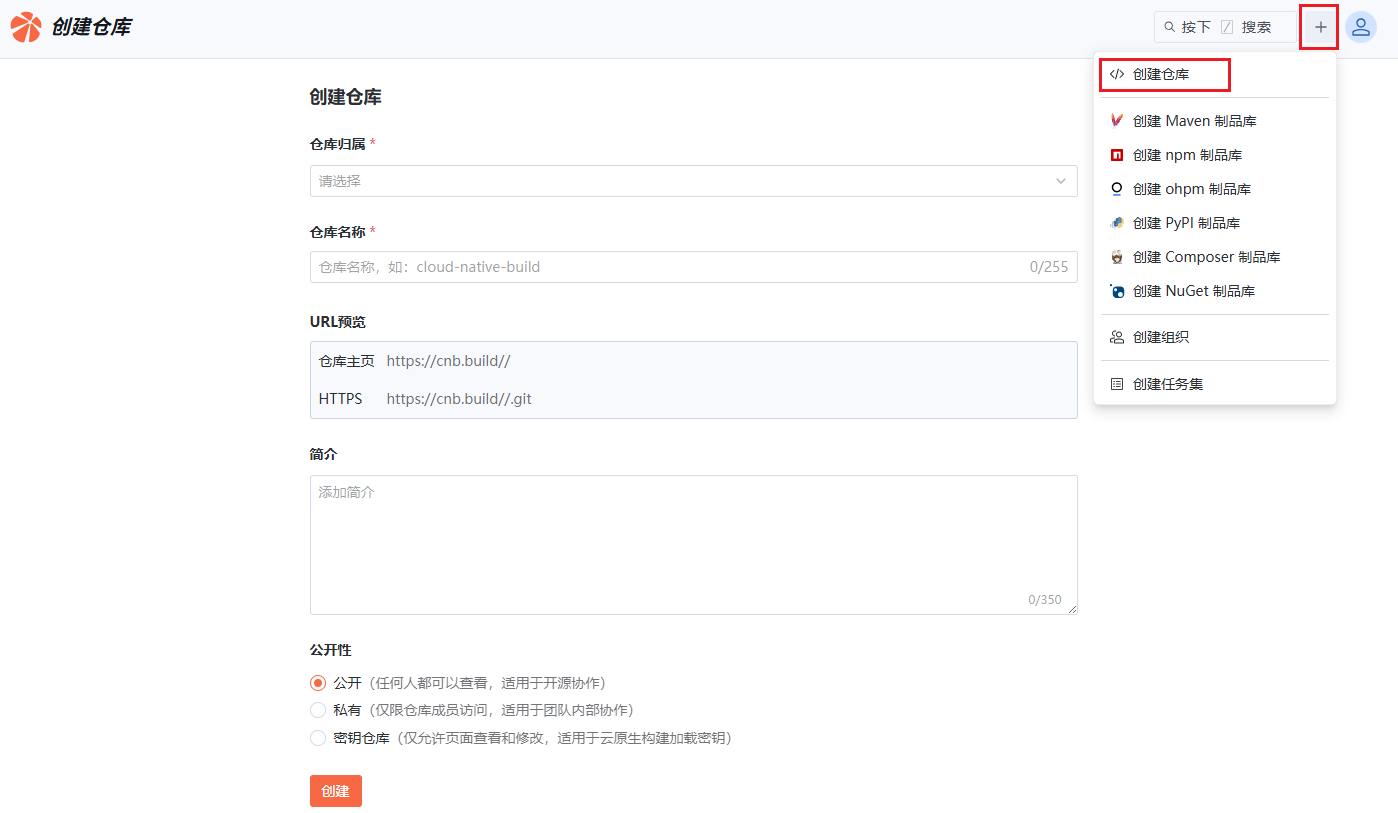The height and width of the screenshot is (813, 1398).
Task: Click the Composer logo icon
Action: (x=1117, y=257)
